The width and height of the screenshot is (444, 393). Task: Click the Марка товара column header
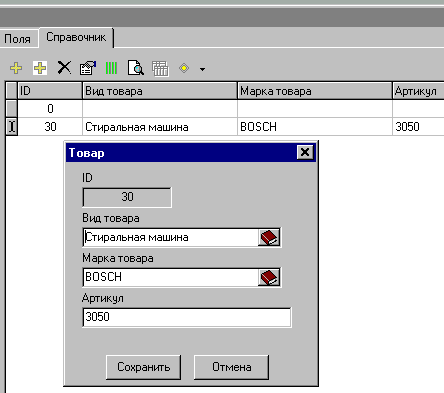[315, 91]
